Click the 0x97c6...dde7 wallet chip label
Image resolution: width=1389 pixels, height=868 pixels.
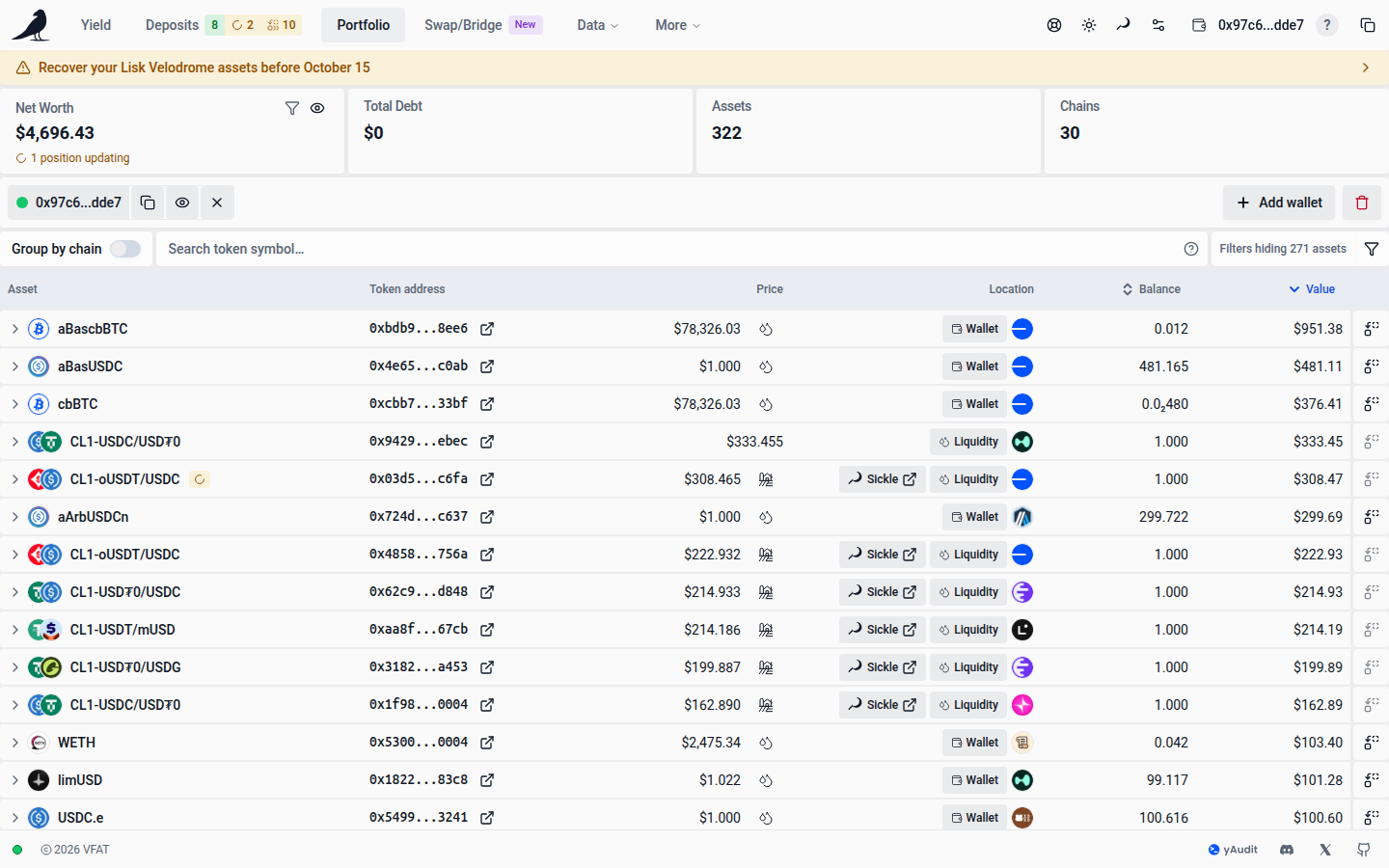tap(78, 203)
